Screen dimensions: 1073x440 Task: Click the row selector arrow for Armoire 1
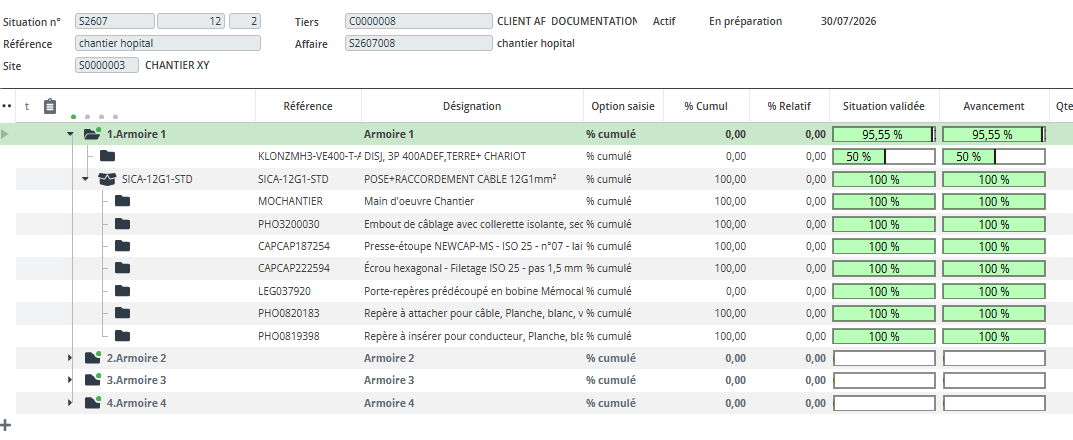(6, 134)
